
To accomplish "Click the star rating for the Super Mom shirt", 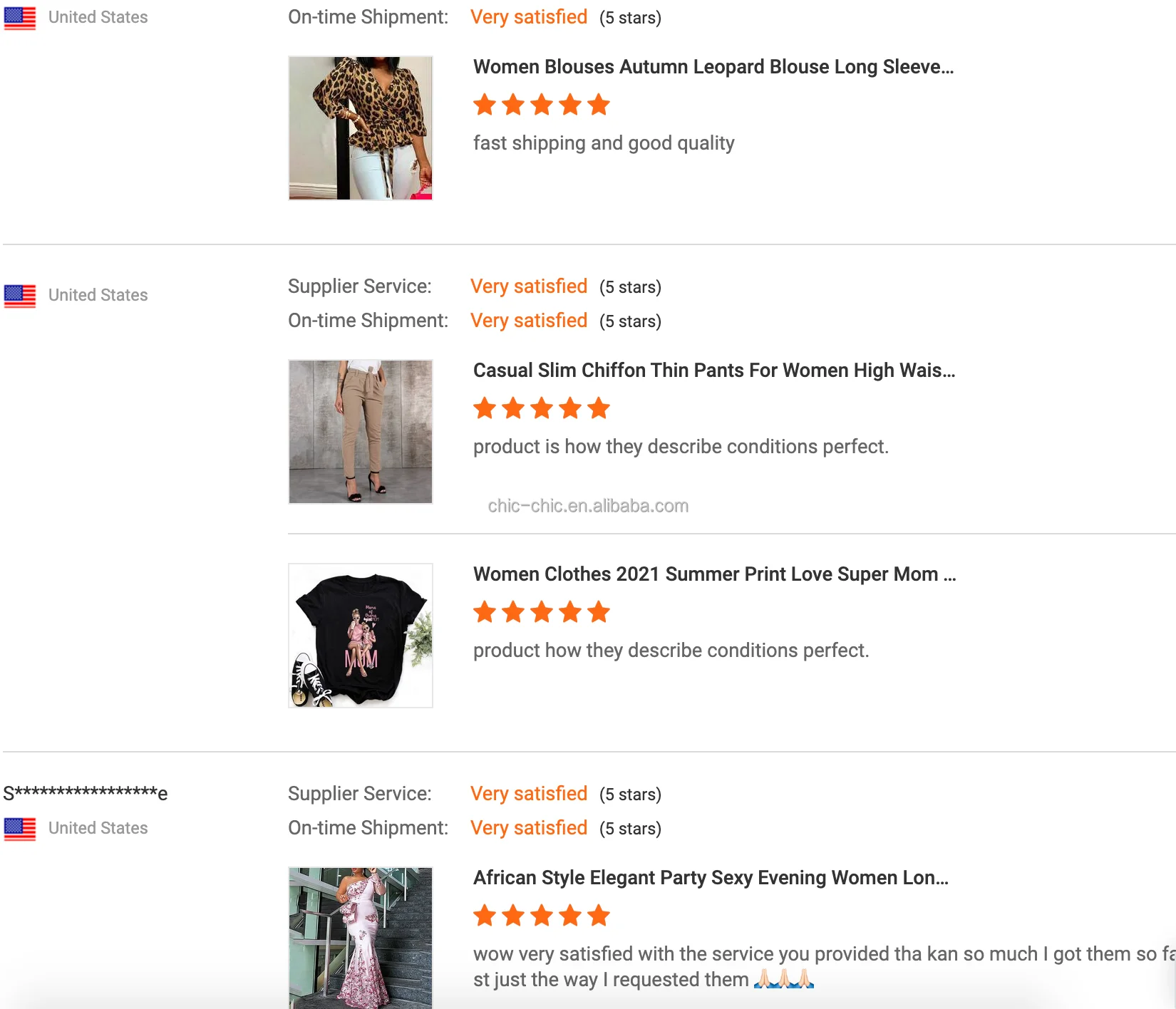I will 542,612.
